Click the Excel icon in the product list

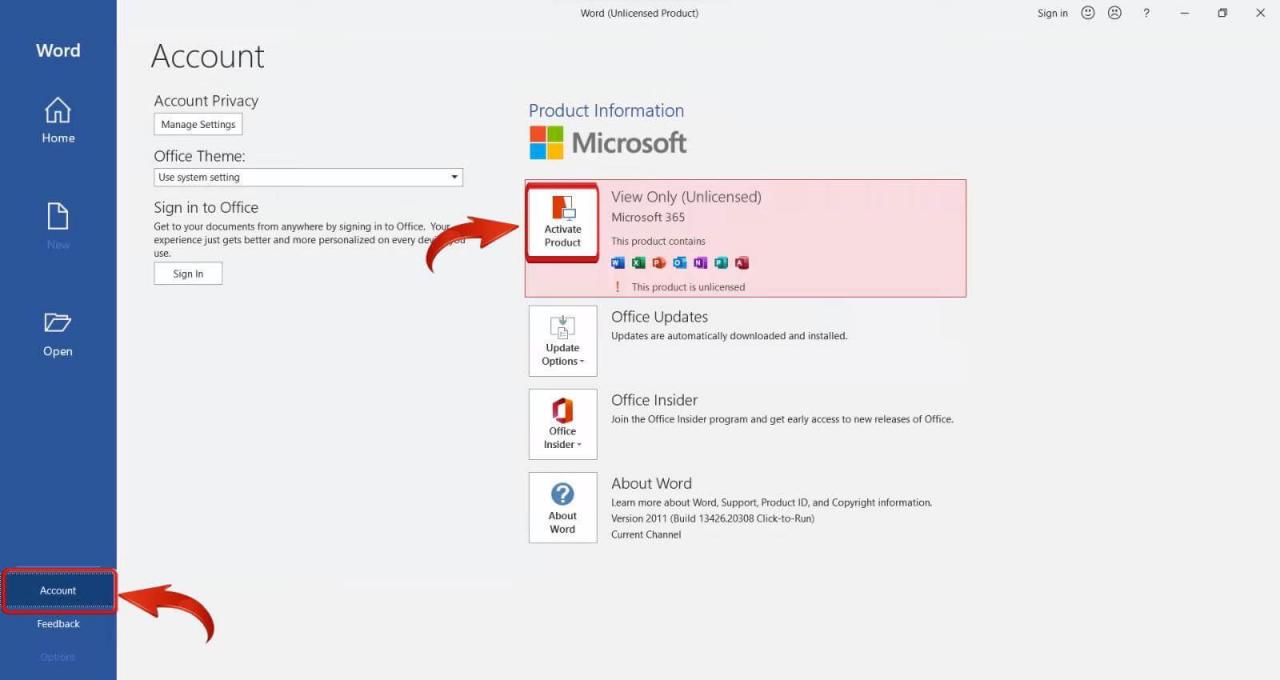pyautogui.click(x=638, y=262)
